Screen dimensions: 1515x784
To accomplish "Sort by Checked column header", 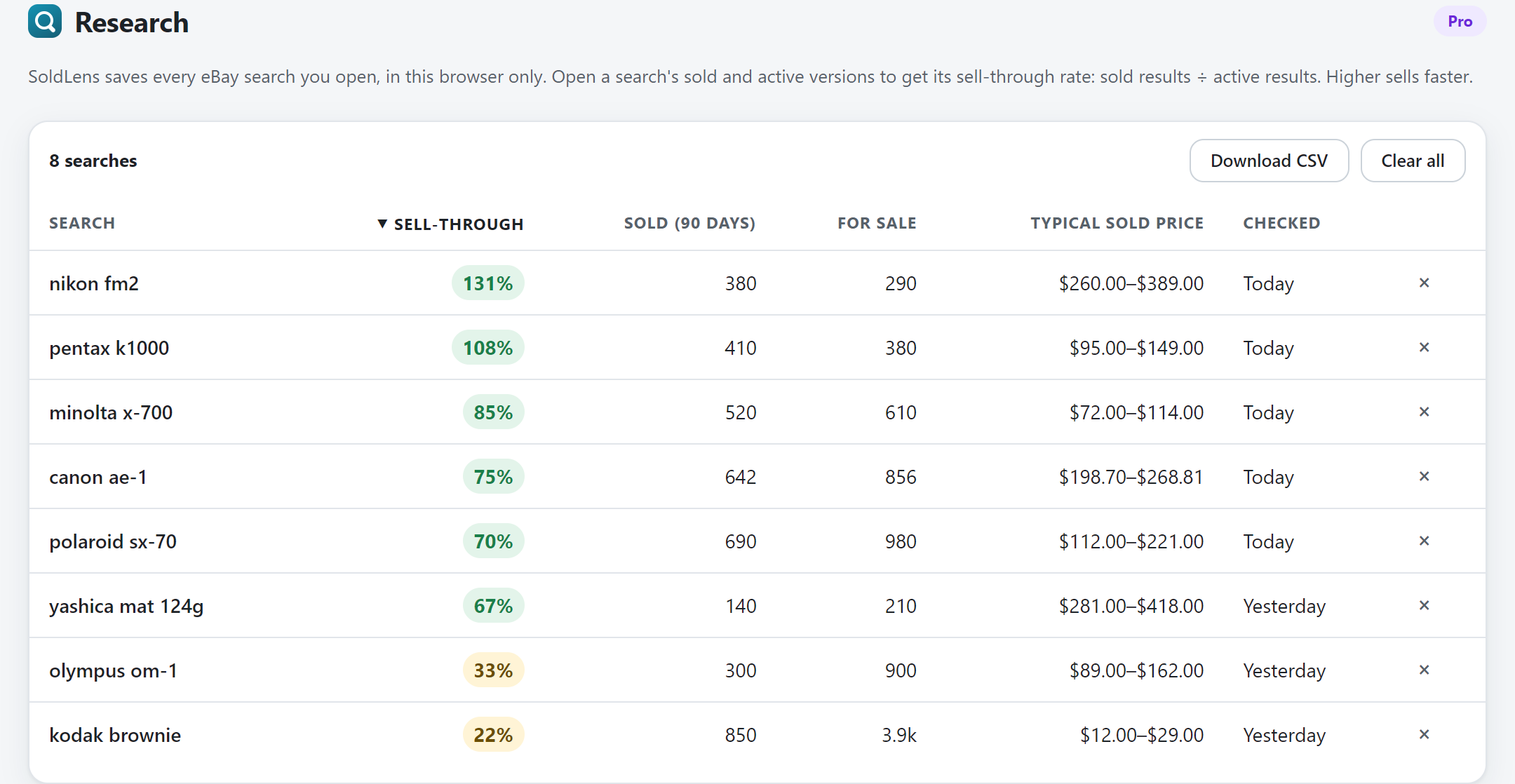I will 1281,223.
